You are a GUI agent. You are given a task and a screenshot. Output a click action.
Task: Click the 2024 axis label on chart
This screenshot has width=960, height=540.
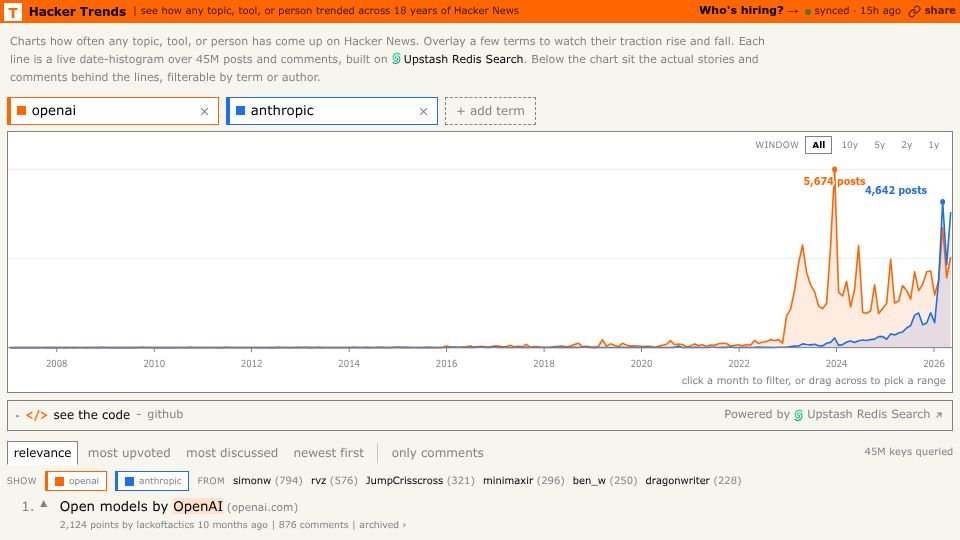pos(836,364)
